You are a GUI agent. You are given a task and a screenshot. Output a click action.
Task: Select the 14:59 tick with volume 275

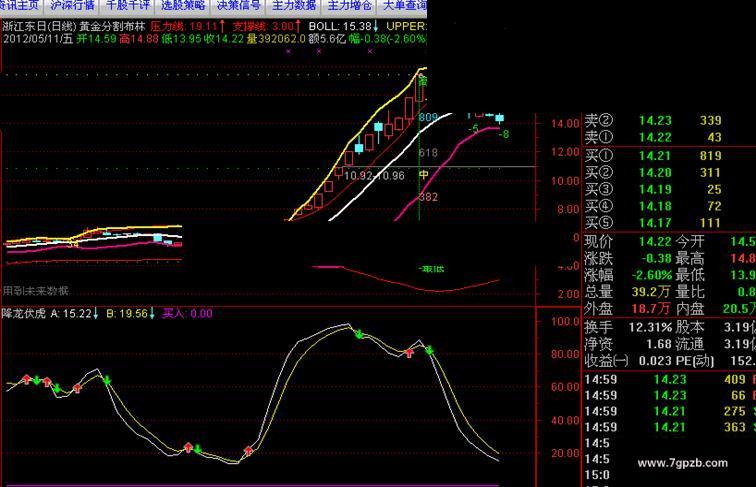(670, 411)
